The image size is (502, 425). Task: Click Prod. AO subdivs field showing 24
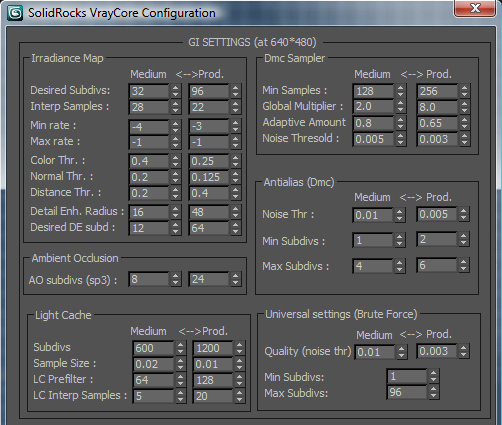click(209, 279)
